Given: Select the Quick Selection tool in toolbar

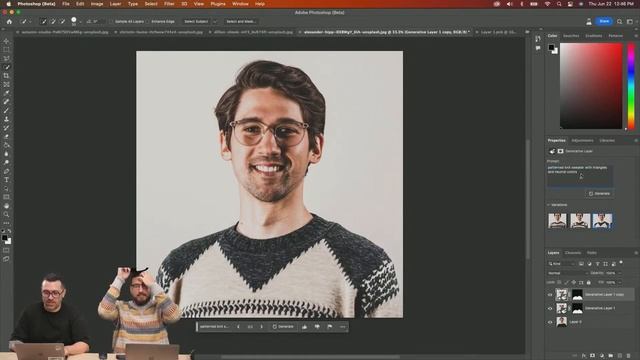Looking at the screenshot, I should tap(6, 67).
